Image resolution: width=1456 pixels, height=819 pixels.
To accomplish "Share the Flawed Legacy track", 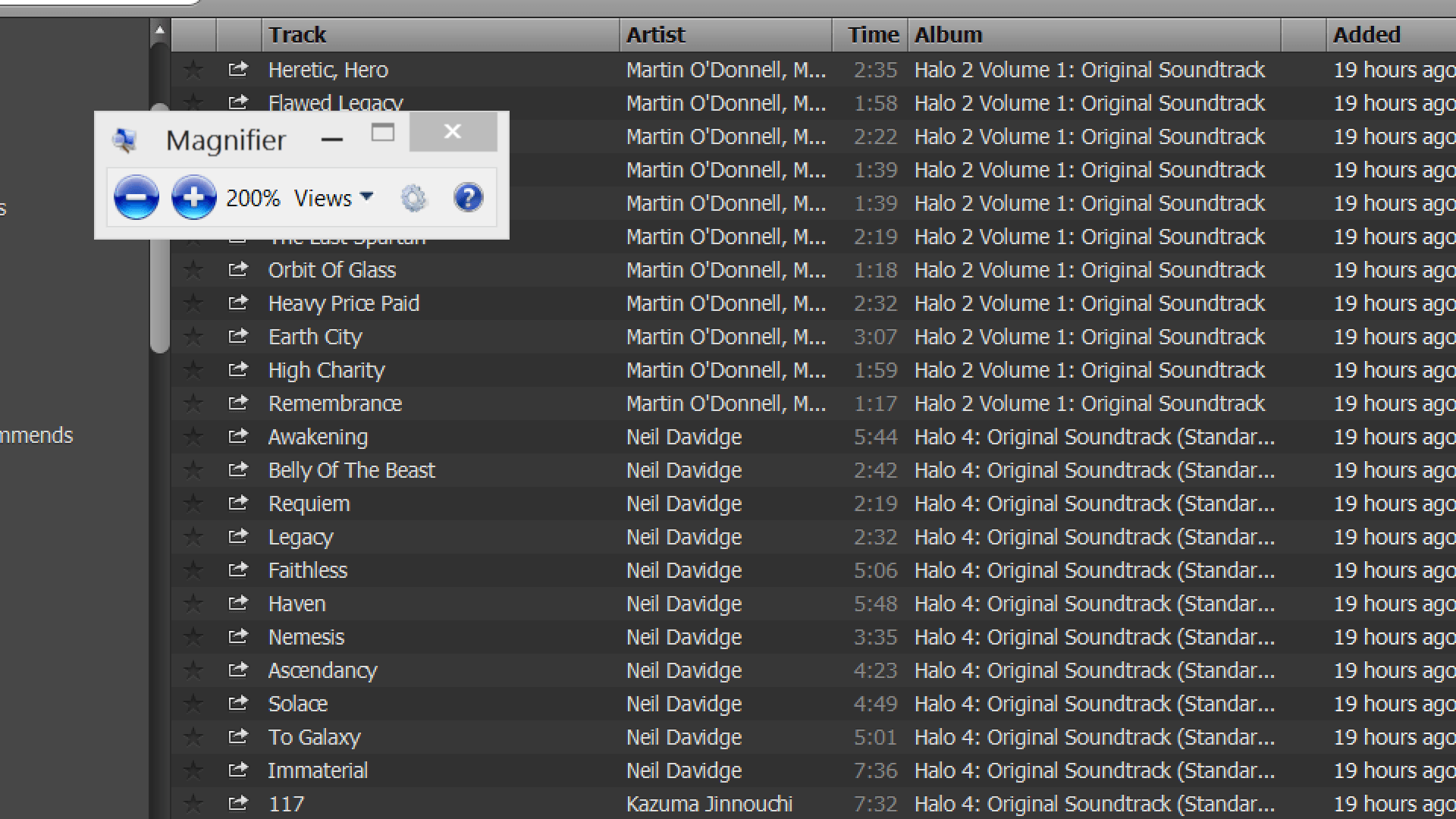I will pyautogui.click(x=238, y=102).
